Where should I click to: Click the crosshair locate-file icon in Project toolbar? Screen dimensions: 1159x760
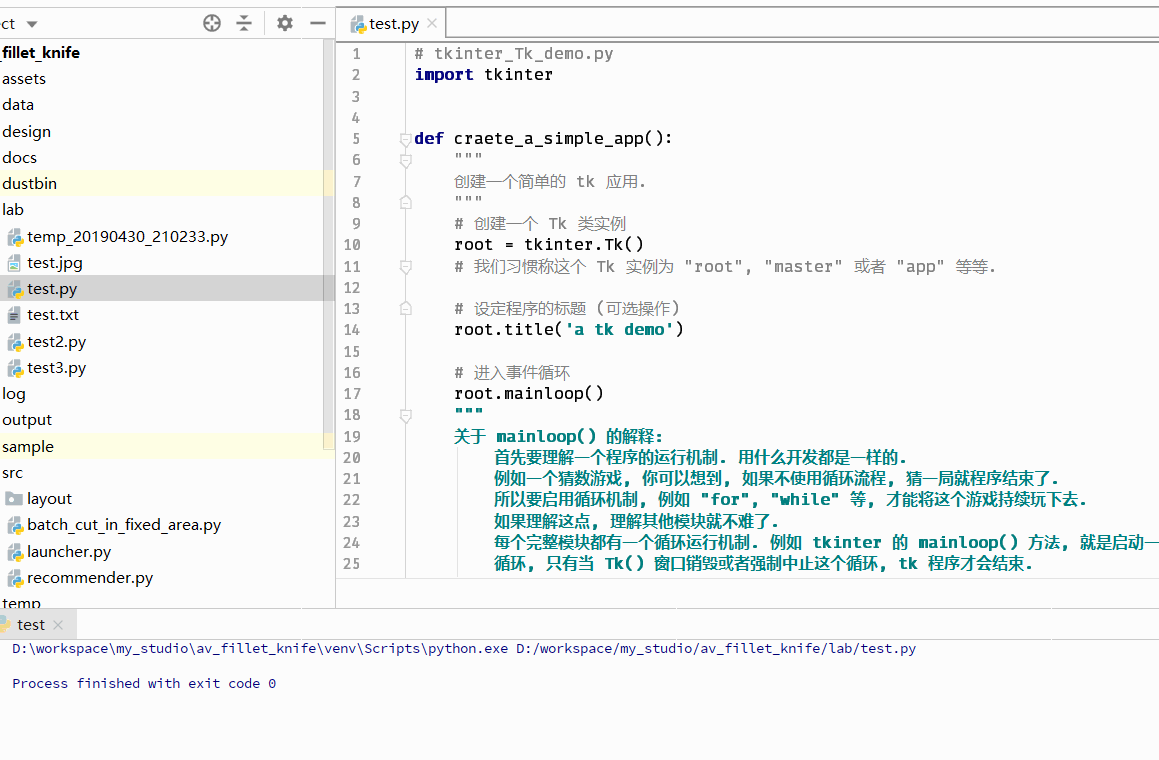(x=211, y=22)
